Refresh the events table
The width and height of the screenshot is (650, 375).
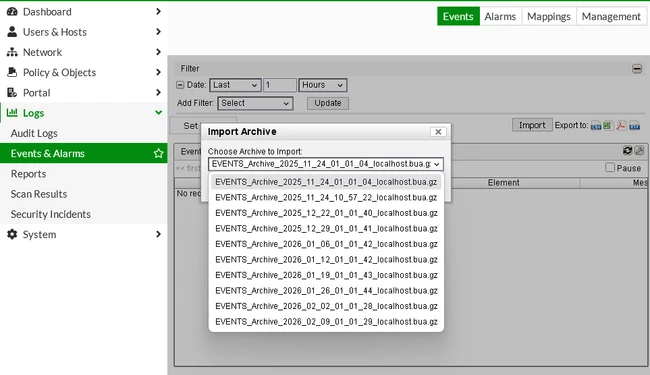628,150
